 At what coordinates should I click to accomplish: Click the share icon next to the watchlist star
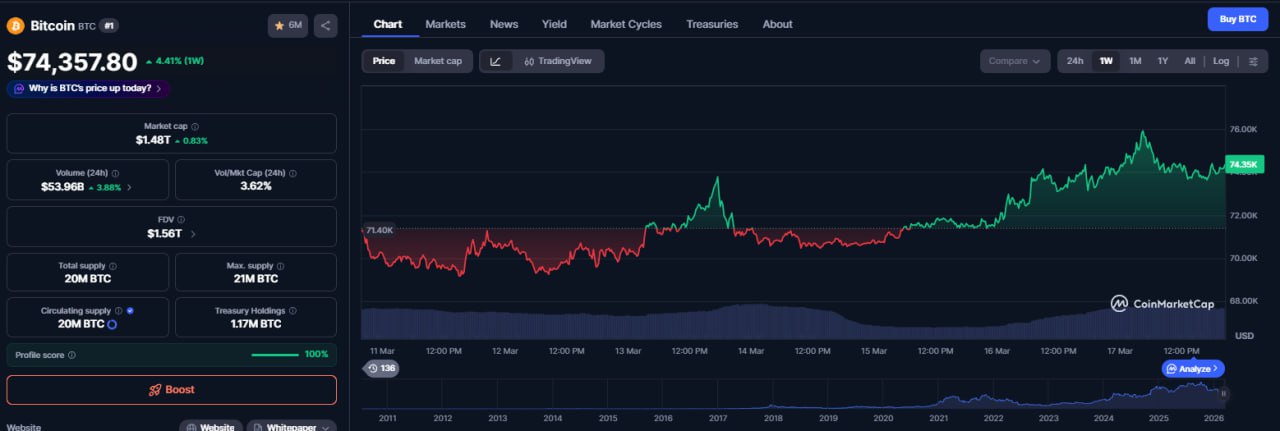tap(326, 25)
